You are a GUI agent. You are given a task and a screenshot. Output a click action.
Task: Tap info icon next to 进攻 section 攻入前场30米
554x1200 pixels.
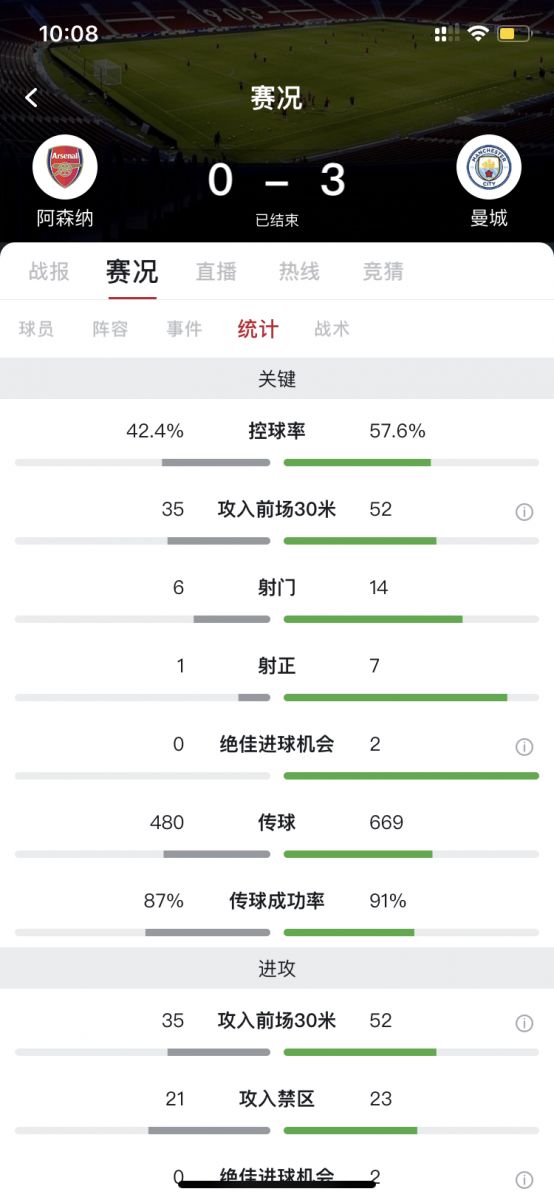[x=524, y=1023]
